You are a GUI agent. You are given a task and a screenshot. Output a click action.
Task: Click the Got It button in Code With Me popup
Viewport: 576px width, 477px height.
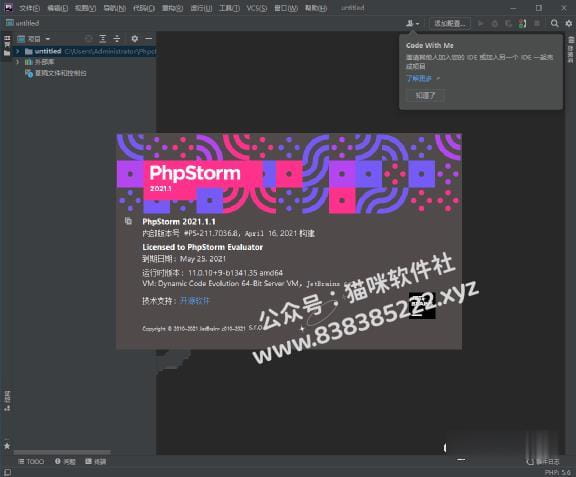[425, 96]
